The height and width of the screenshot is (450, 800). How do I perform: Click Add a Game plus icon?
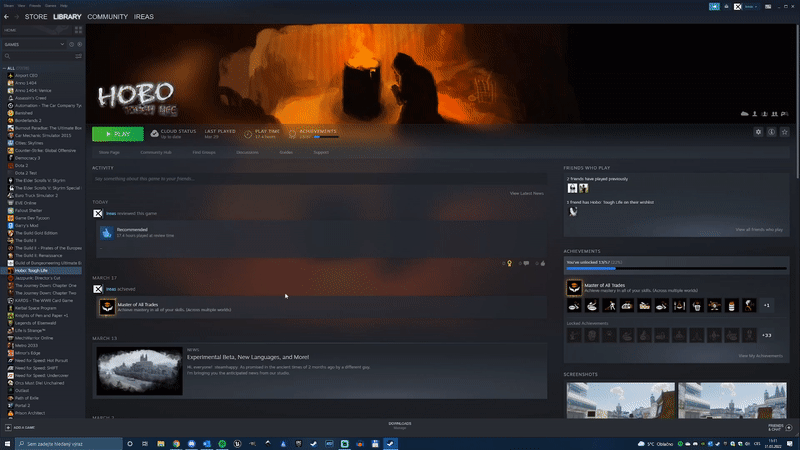click(x=8, y=428)
